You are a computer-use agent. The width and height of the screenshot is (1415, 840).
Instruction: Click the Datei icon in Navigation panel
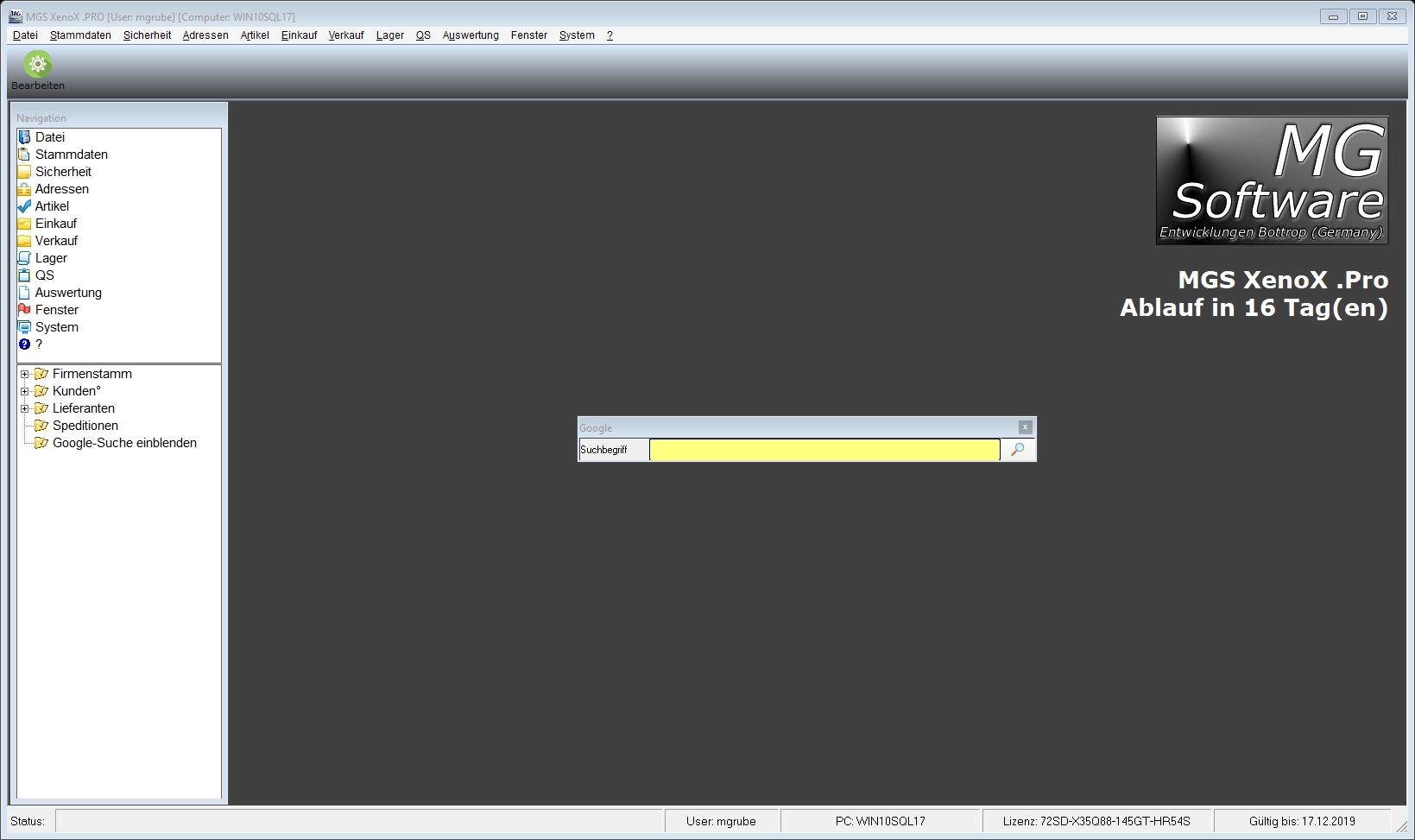click(24, 137)
